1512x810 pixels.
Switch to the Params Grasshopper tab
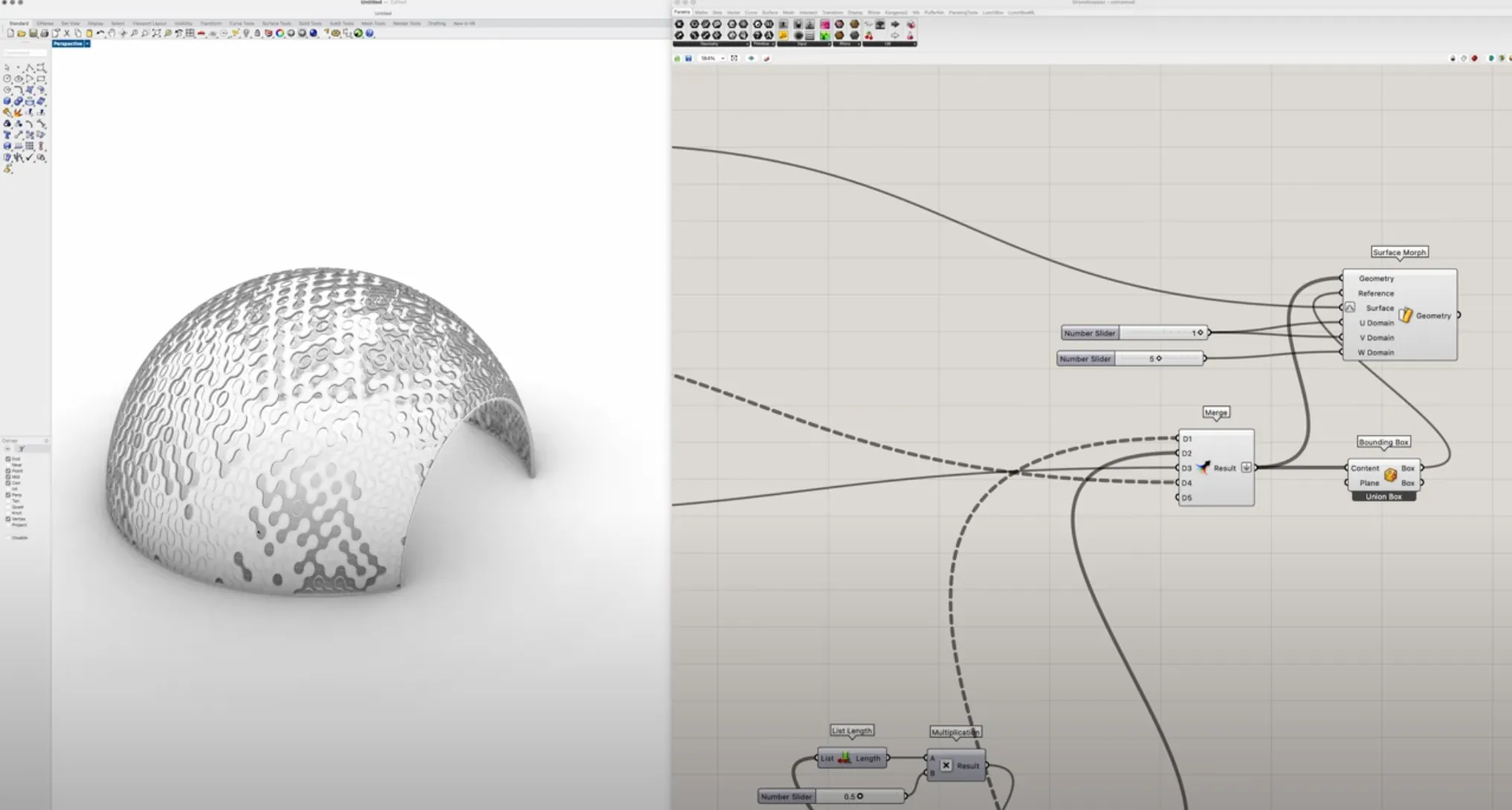(x=682, y=12)
